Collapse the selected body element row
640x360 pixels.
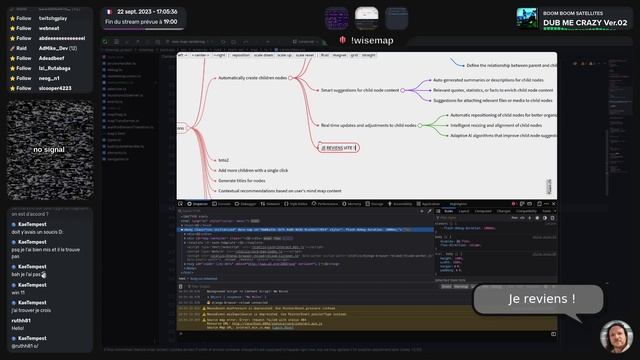coord(182,230)
